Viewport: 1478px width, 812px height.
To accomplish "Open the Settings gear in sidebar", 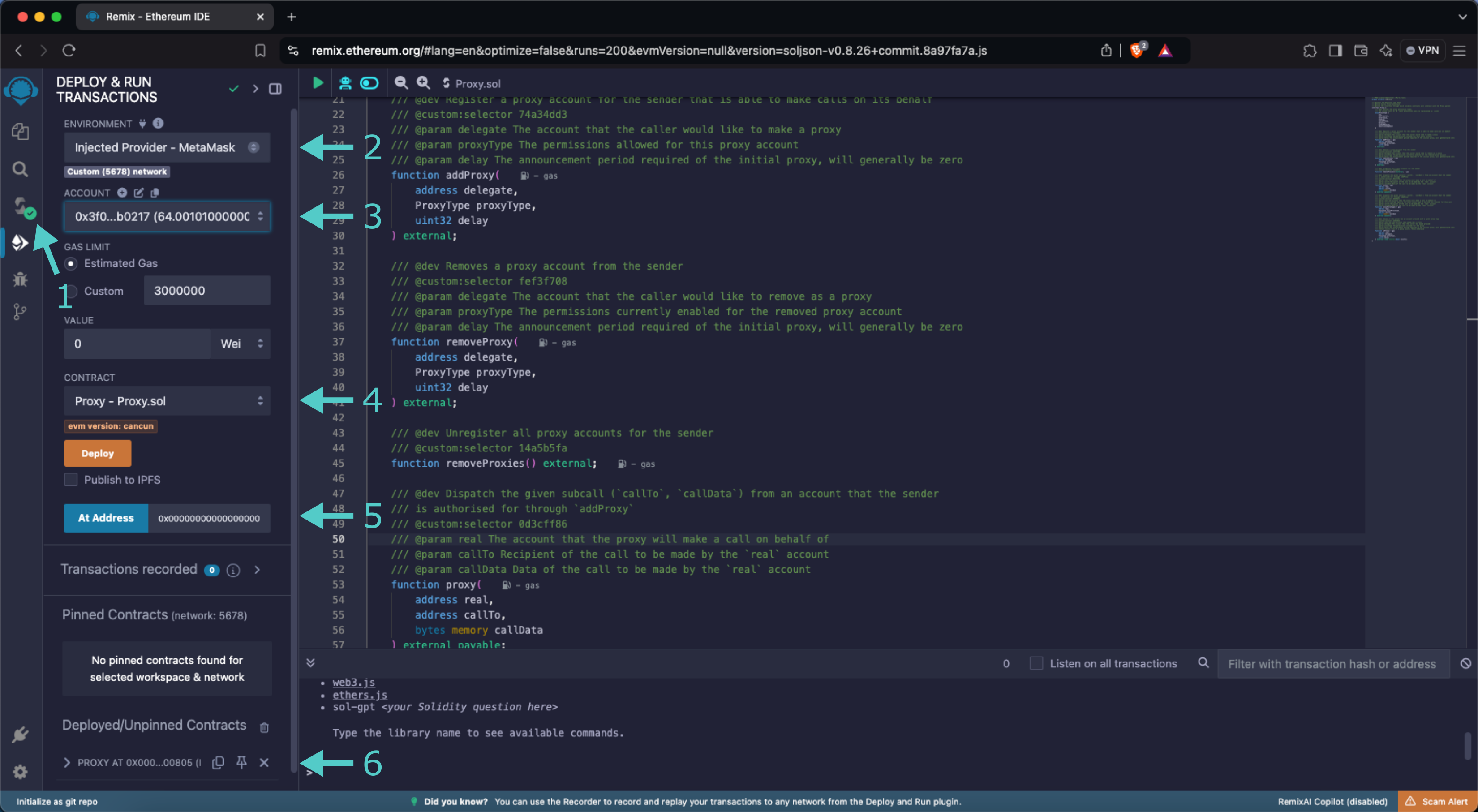I will point(20,771).
